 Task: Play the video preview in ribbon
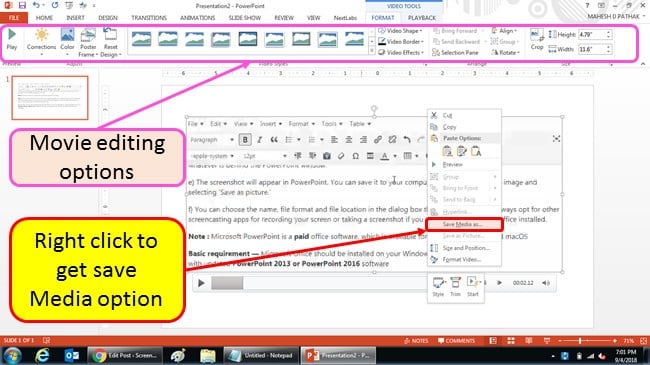coord(12,39)
